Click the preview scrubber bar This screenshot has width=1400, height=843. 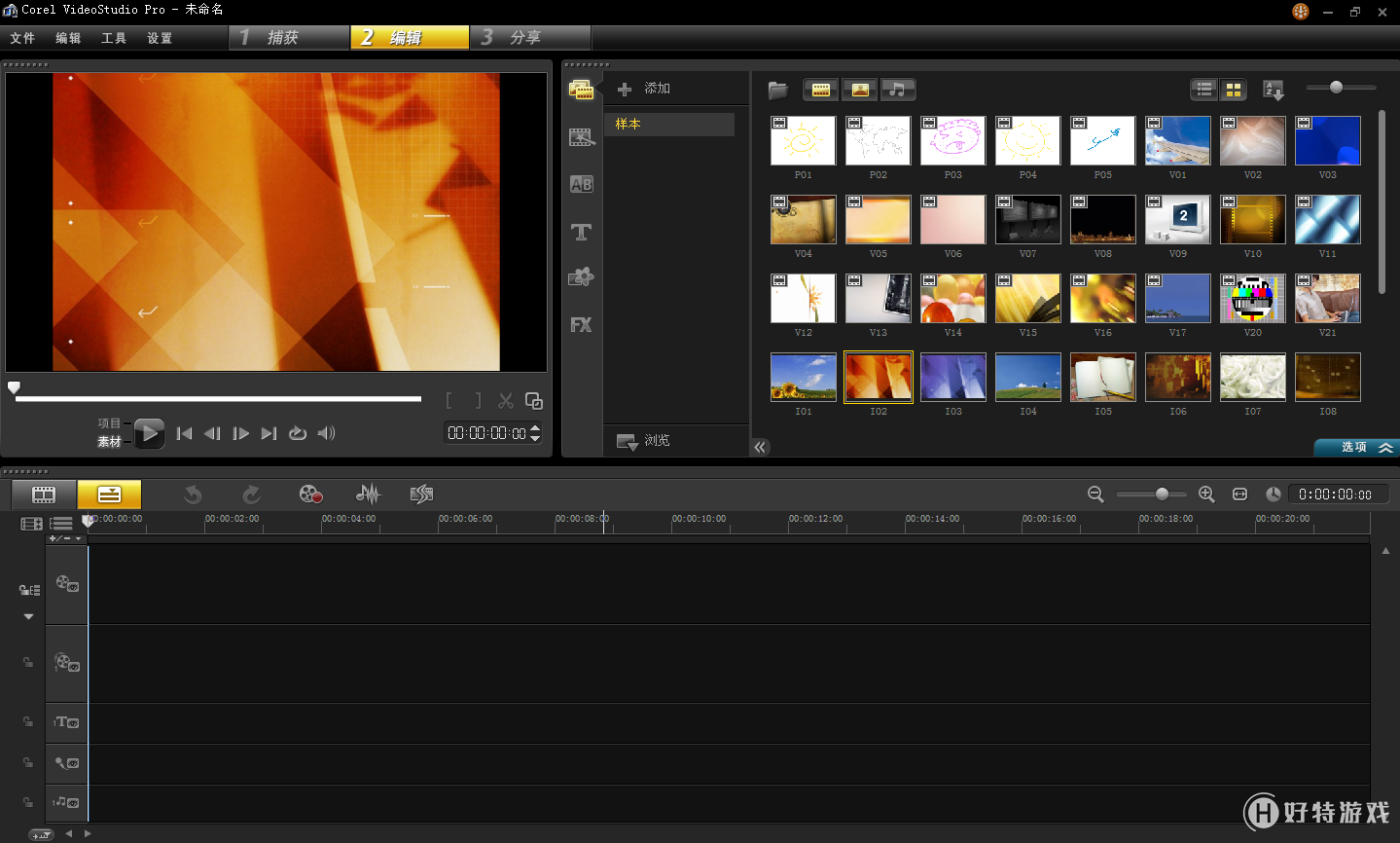click(x=218, y=398)
